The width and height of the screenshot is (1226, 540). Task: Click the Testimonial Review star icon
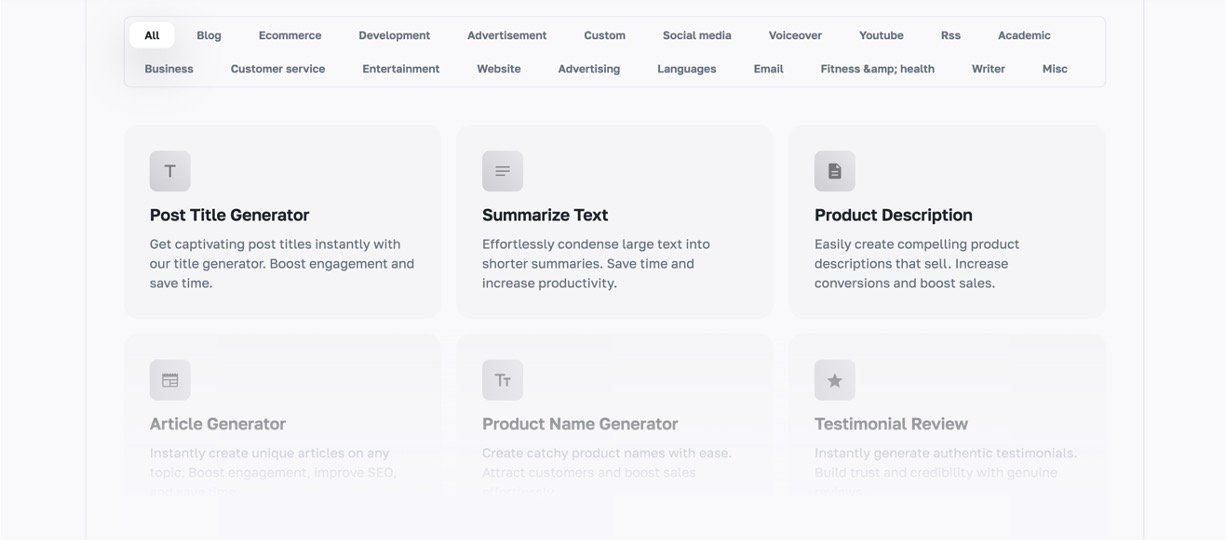click(834, 380)
